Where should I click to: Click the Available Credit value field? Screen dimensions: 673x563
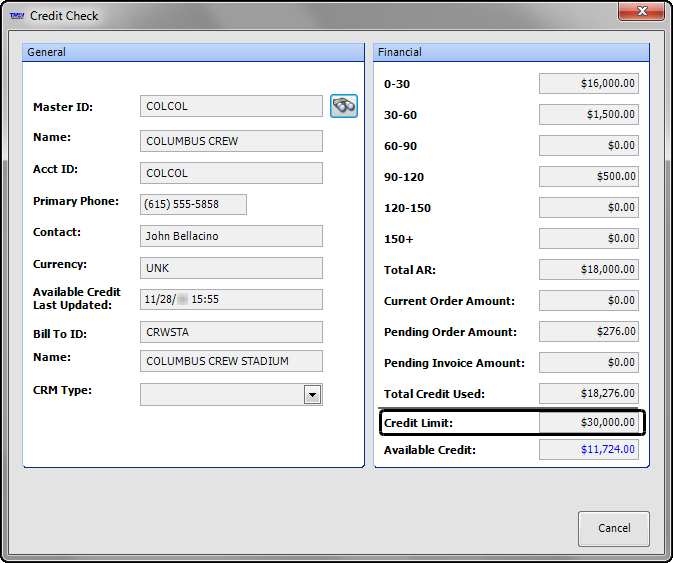pos(588,450)
